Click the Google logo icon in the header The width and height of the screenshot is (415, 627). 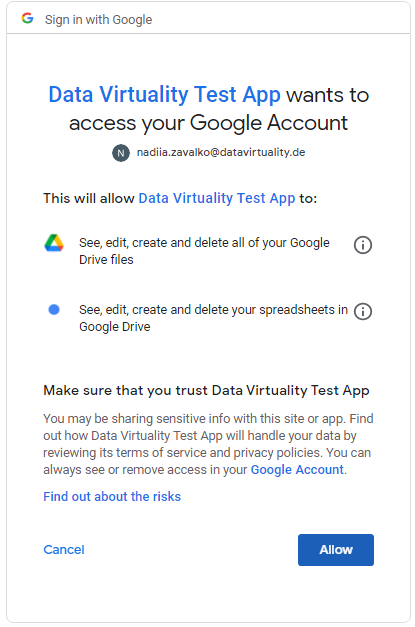click(27, 18)
